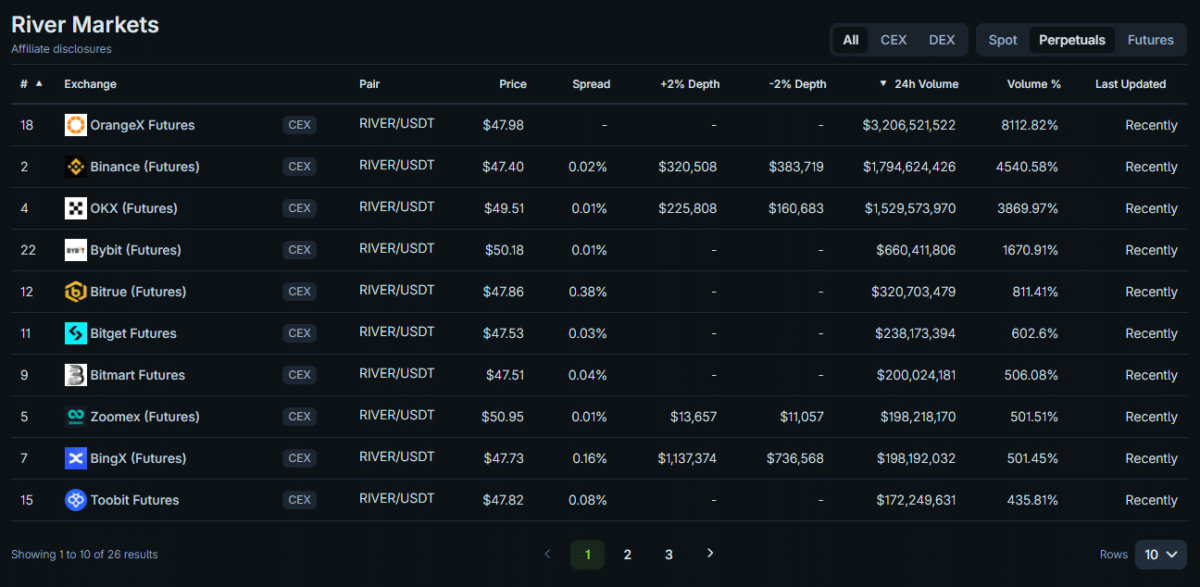This screenshot has height=587, width=1200.
Task: Click the Bybit exchange logo icon
Action: pyautogui.click(x=76, y=249)
